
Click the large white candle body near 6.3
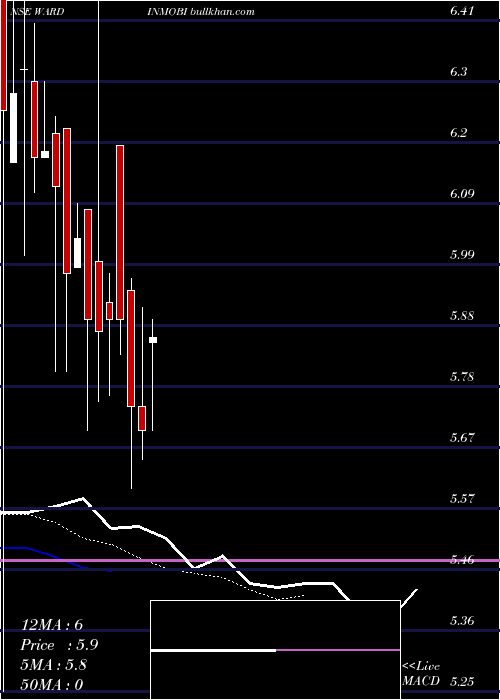[x=13, y=128]
